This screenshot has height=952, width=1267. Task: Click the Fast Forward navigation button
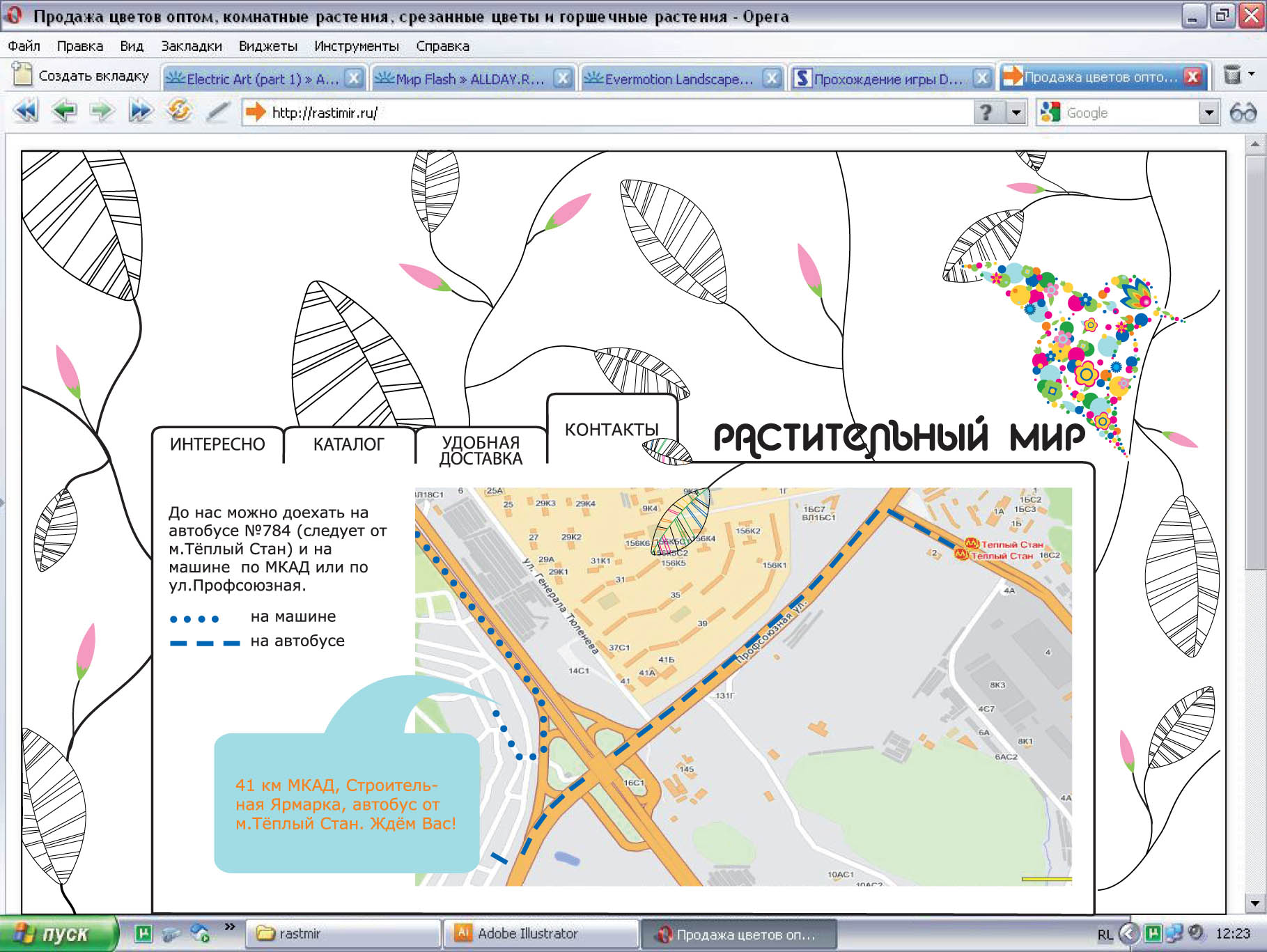pos(140,111)
